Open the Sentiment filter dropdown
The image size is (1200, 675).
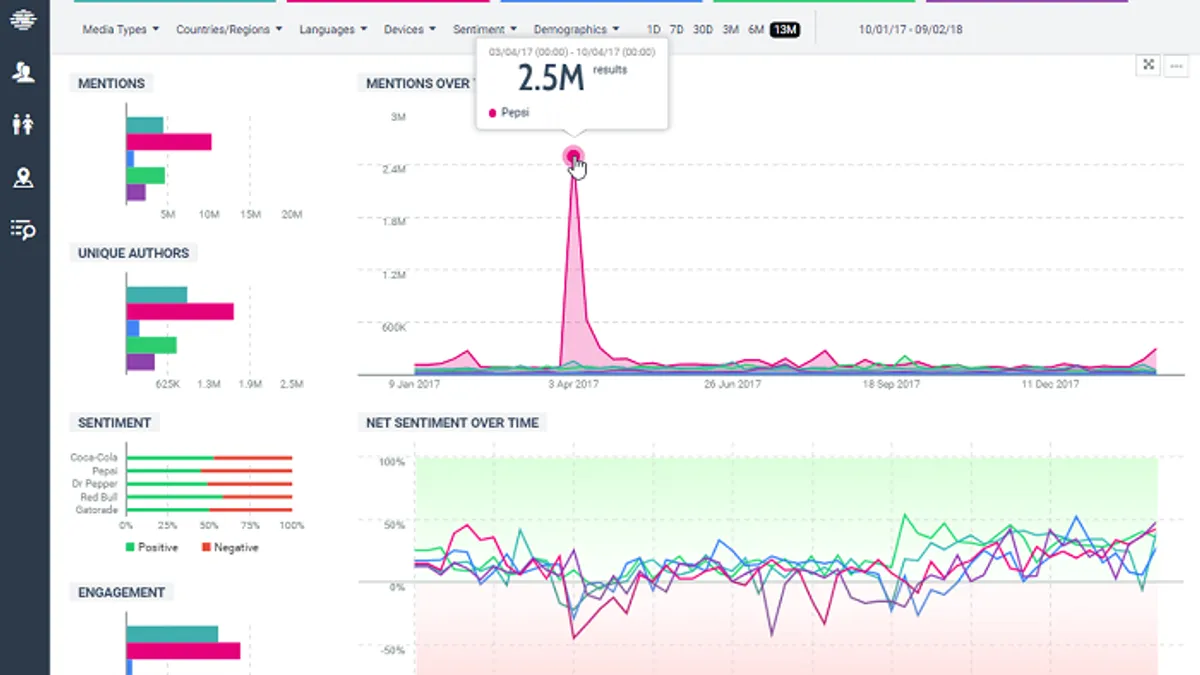(485, 30)
